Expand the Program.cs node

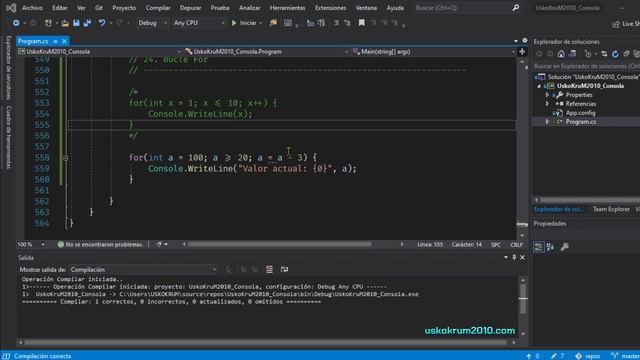[x=547, y=122]
